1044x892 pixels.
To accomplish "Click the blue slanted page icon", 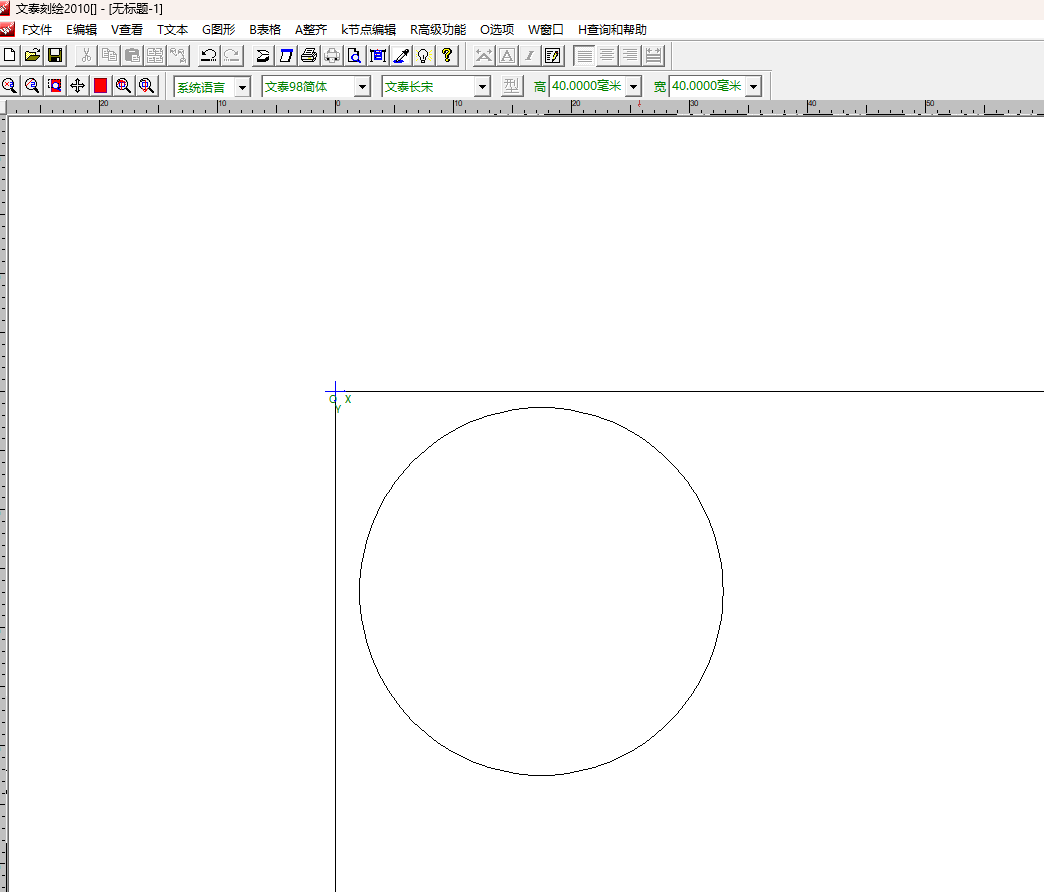I will pos(286,55).
